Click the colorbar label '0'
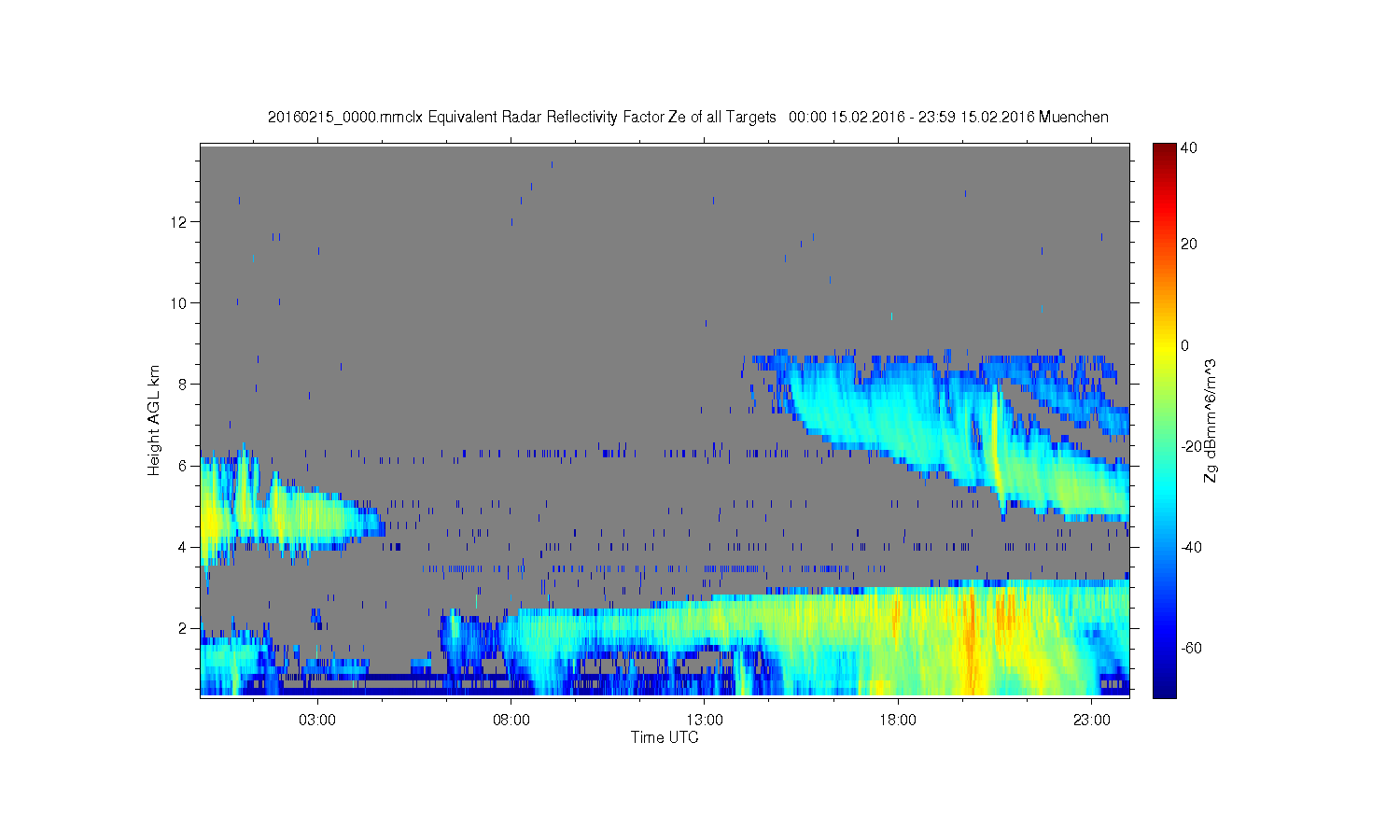This screenshot has width=1400, height=840. coord(1185,345)
